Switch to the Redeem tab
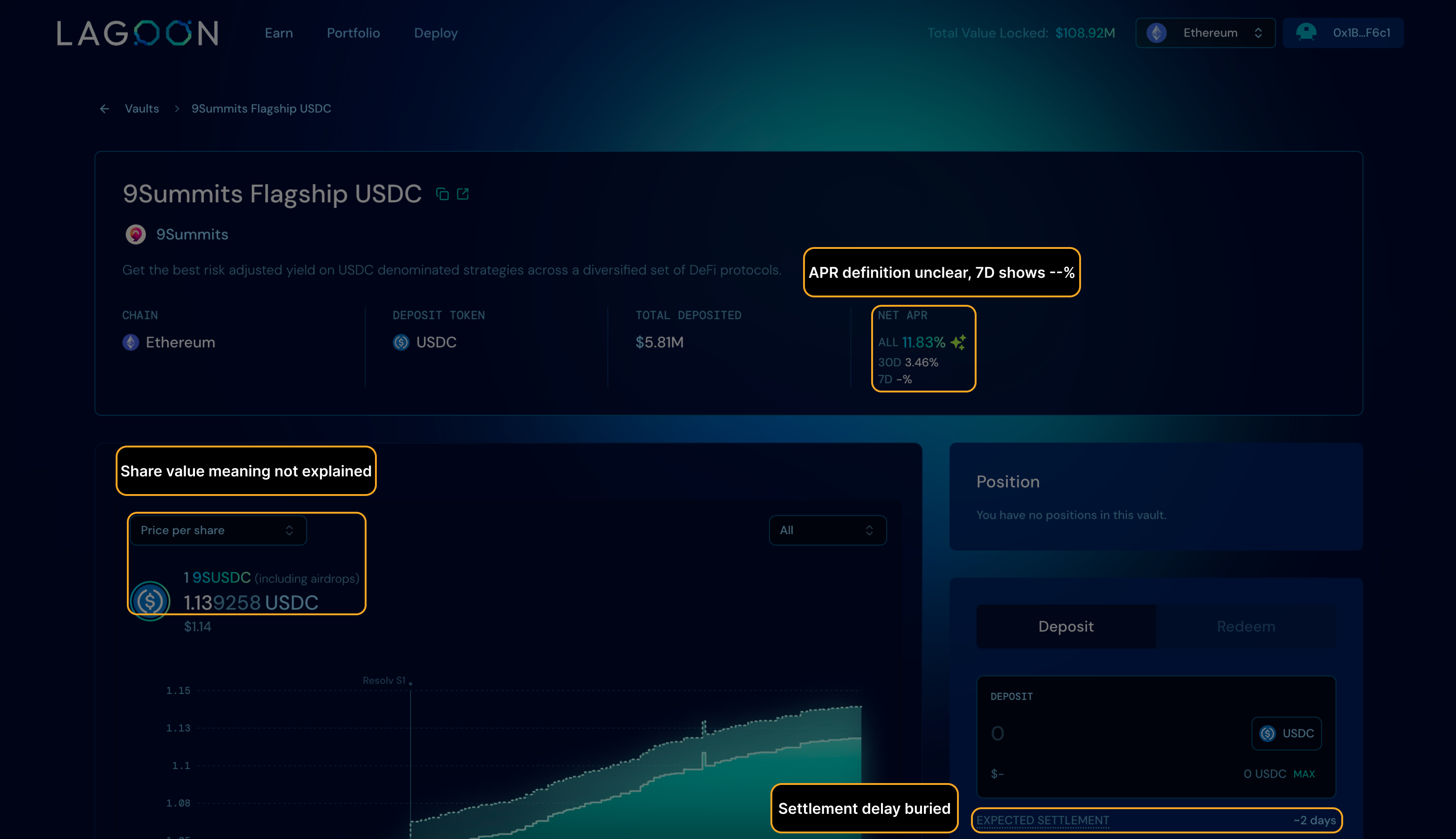This screenshot has height=839, width=1456. click(x=1246, y=626)
